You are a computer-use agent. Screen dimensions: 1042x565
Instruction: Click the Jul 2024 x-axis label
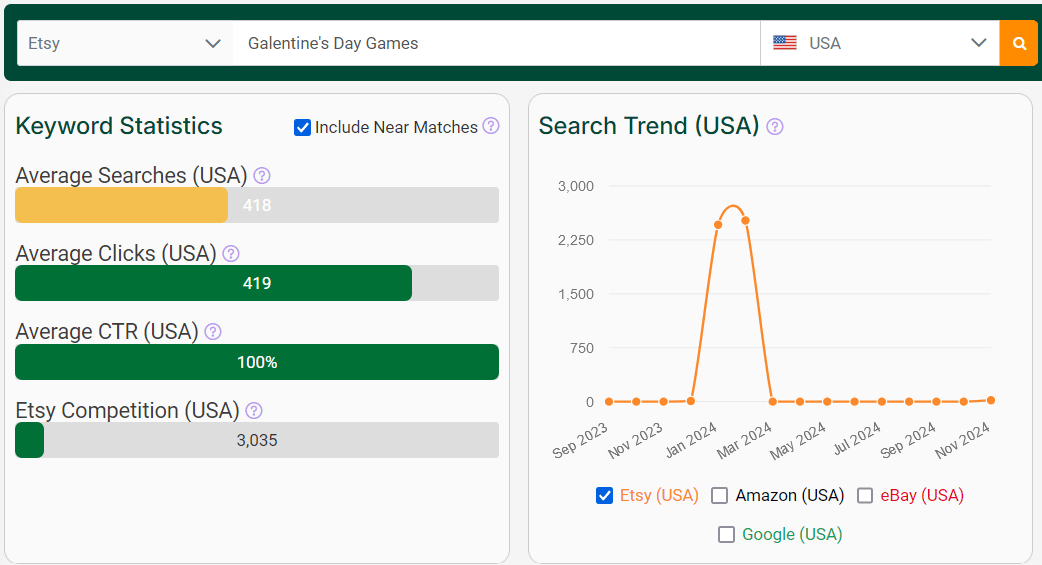tap(857, 439)
